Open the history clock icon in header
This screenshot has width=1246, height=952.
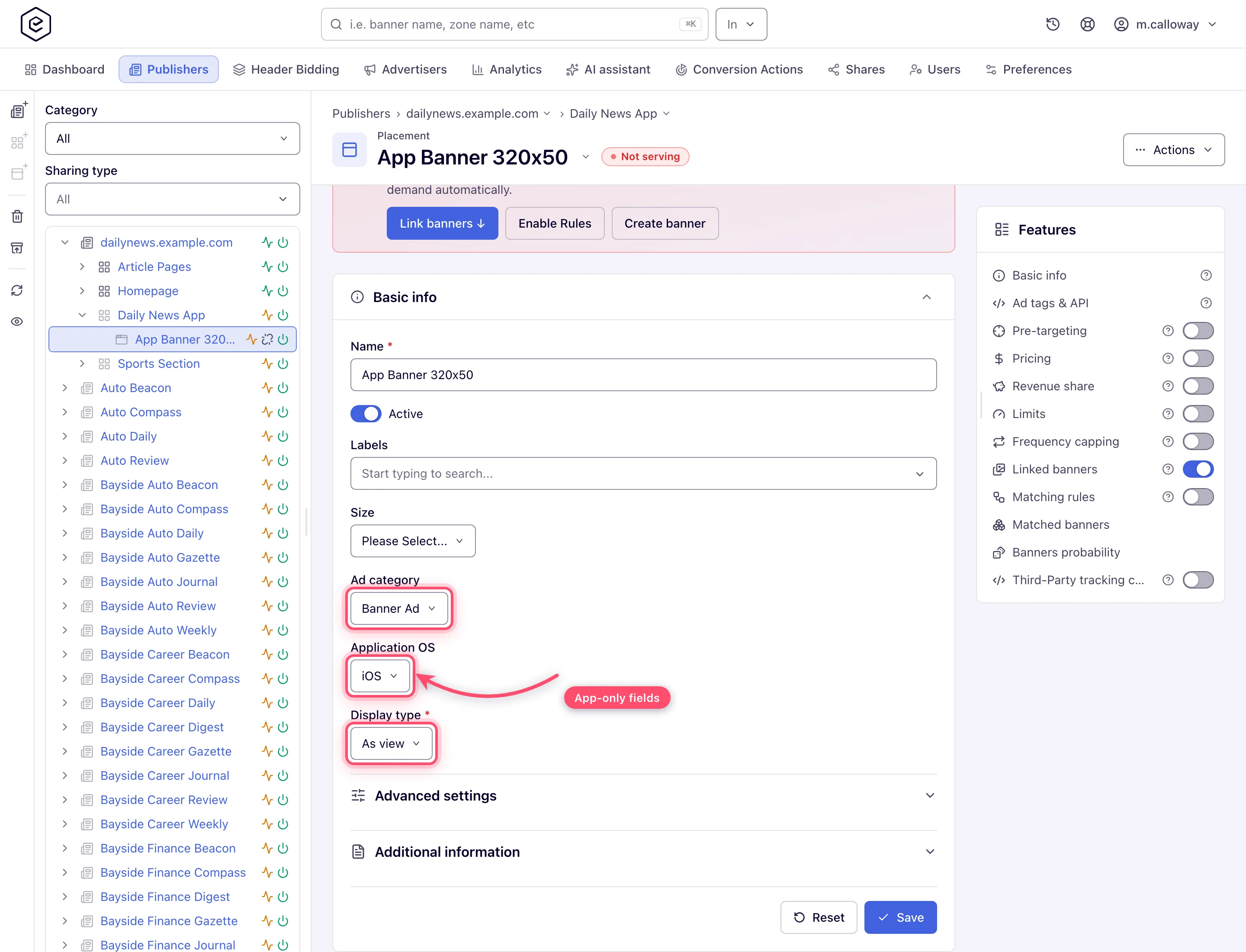pos(1052,24)
